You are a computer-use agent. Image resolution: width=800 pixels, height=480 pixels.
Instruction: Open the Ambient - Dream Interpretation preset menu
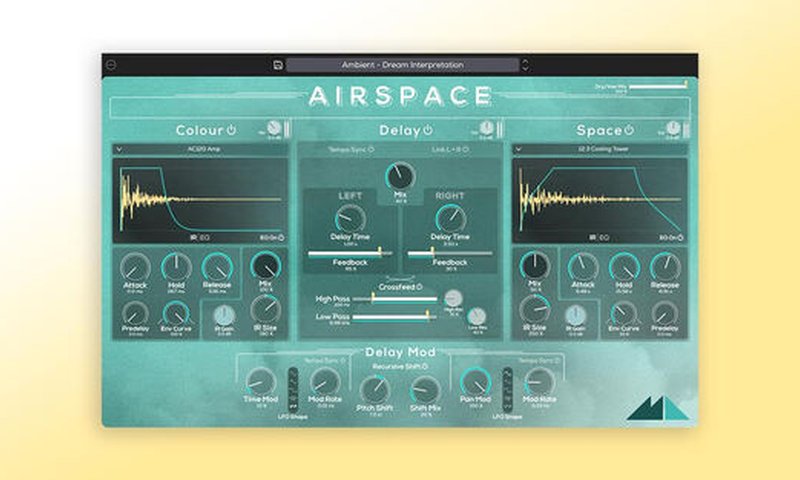pyautogui.click(x=400, y=65)
